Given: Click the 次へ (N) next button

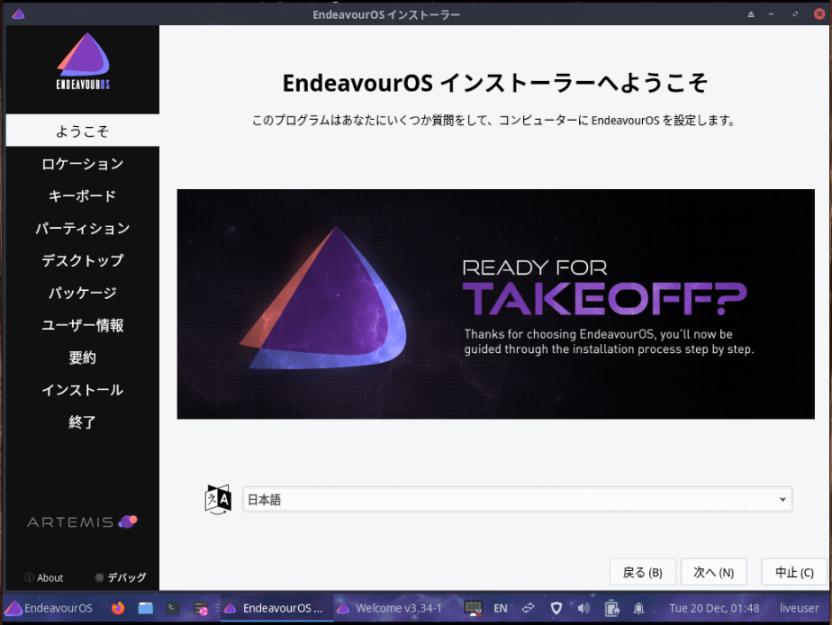Looking at the screenshot, I should click(x=714, y=572).
